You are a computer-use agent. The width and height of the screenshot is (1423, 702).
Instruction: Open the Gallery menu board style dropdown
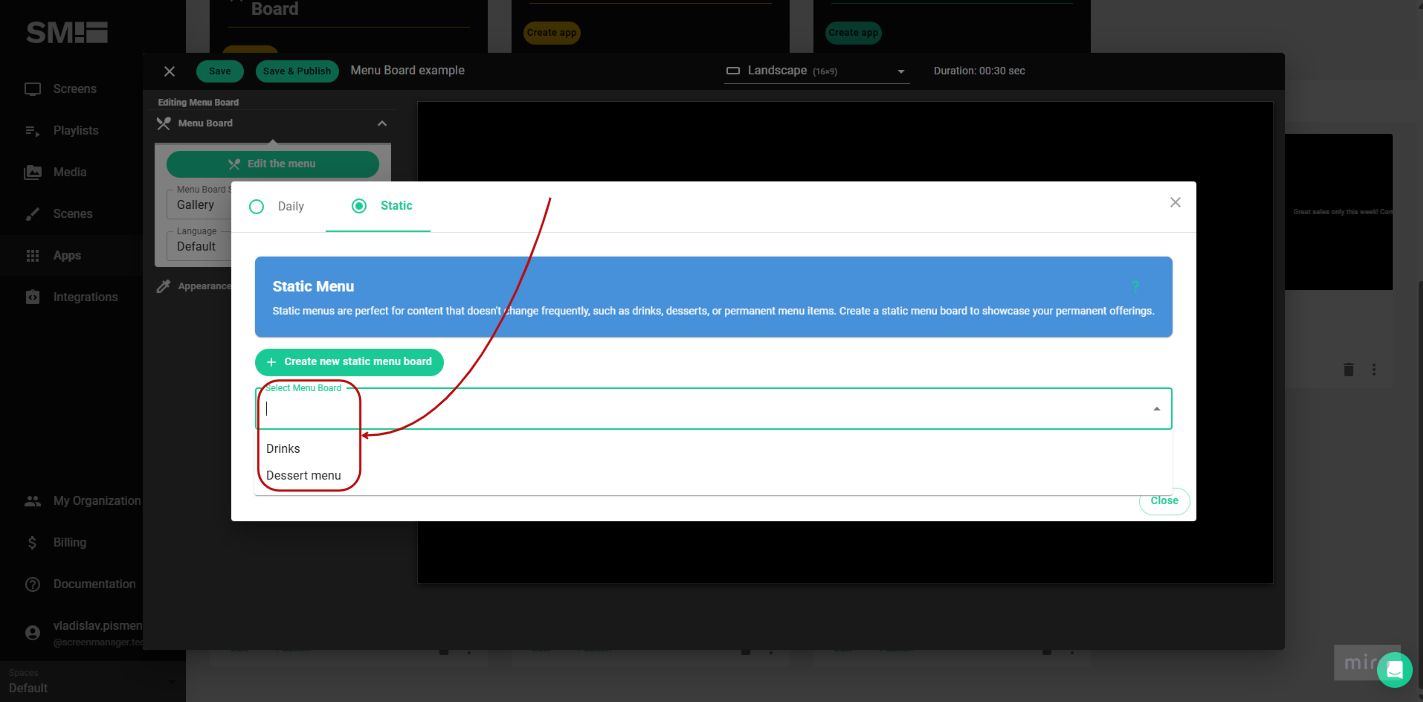[197, 204]
